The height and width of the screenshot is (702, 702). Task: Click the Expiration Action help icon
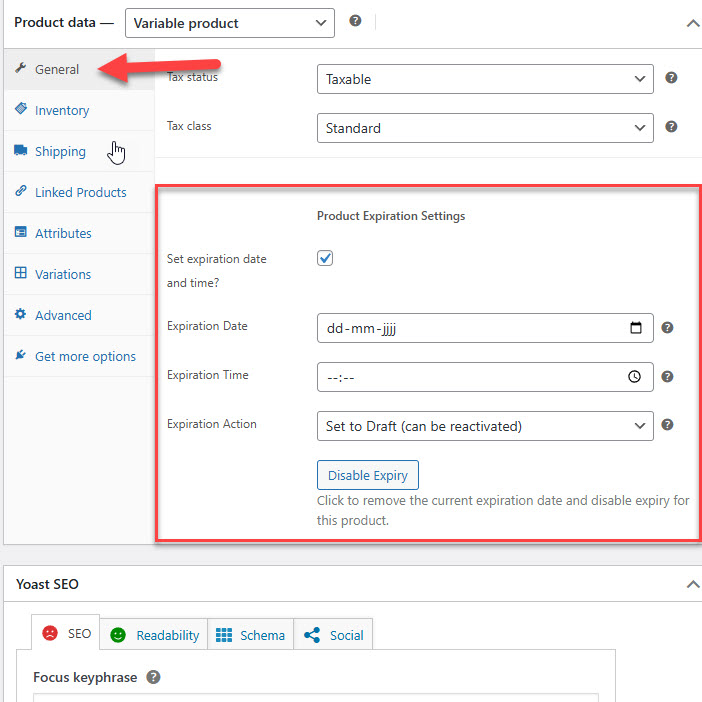(667, 424)
